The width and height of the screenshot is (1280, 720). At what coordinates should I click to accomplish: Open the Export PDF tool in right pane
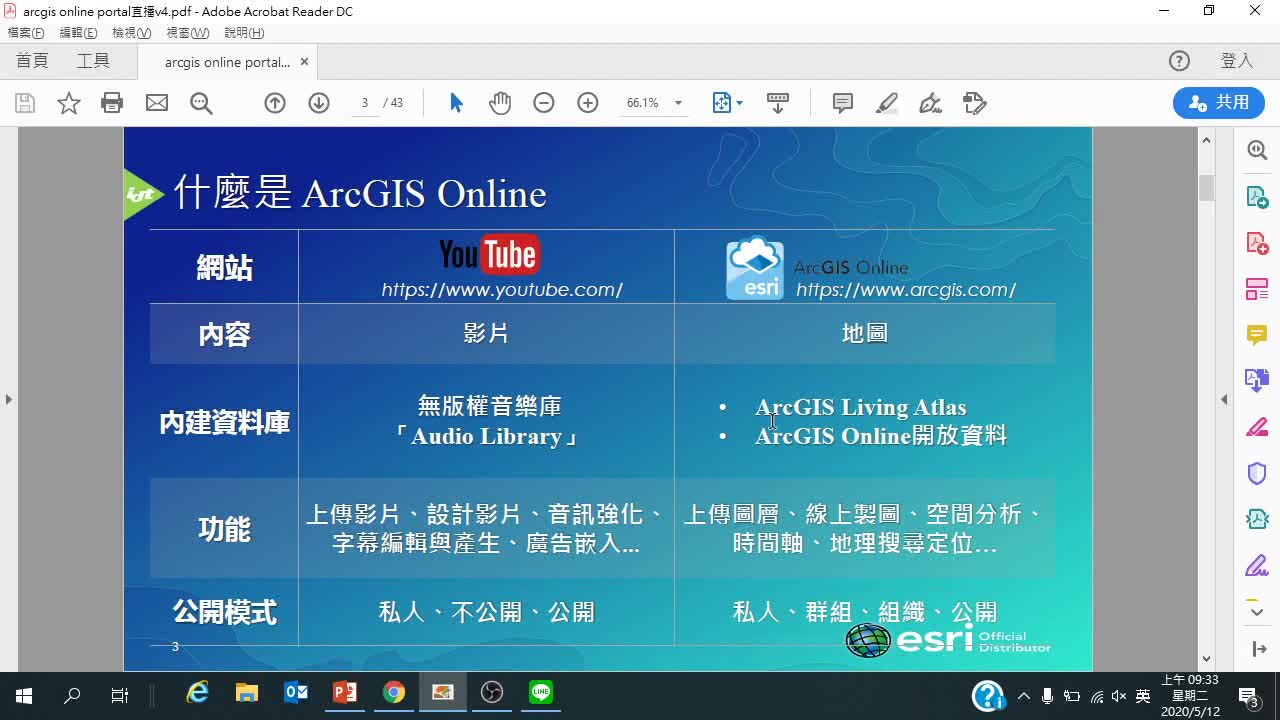pos(1257,196)
